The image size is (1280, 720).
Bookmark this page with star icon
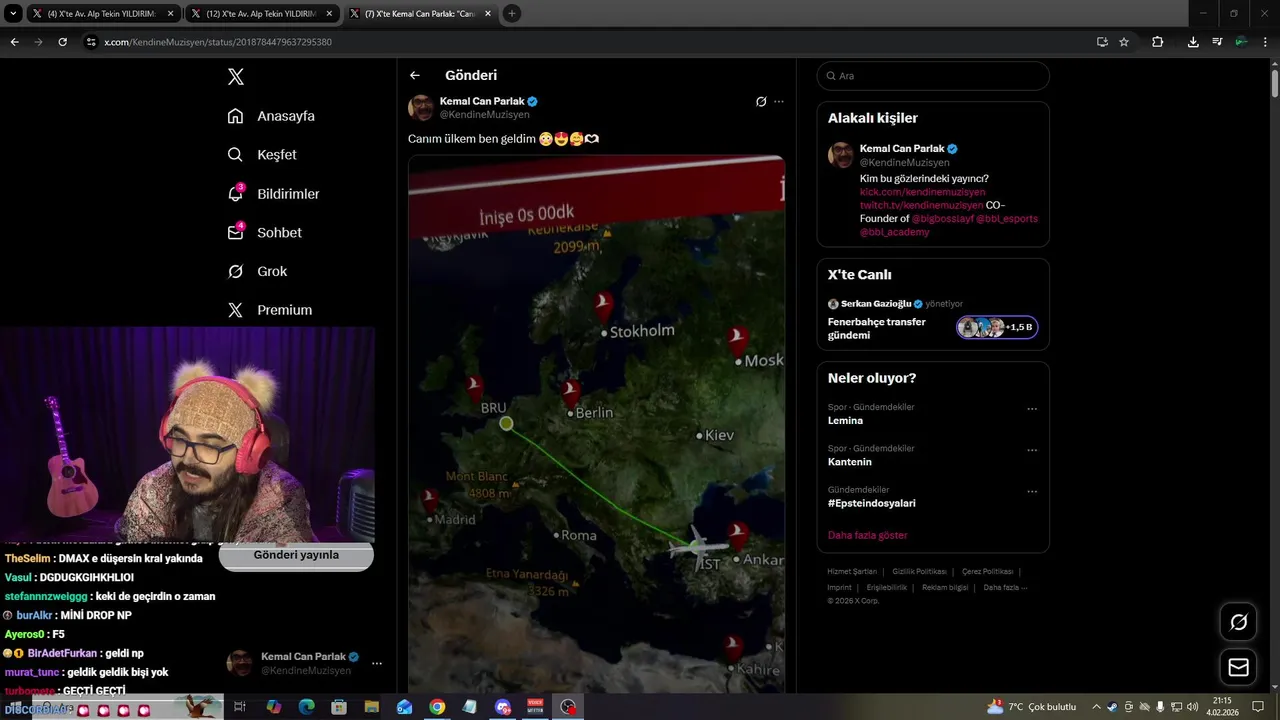pyautogui.click(x=1124, y=42)
